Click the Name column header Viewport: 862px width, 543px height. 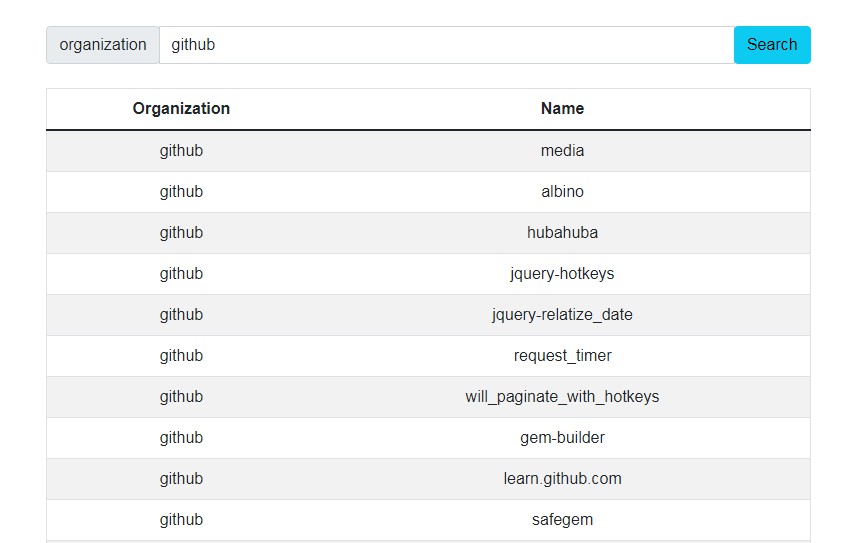[x=562, y=109]
